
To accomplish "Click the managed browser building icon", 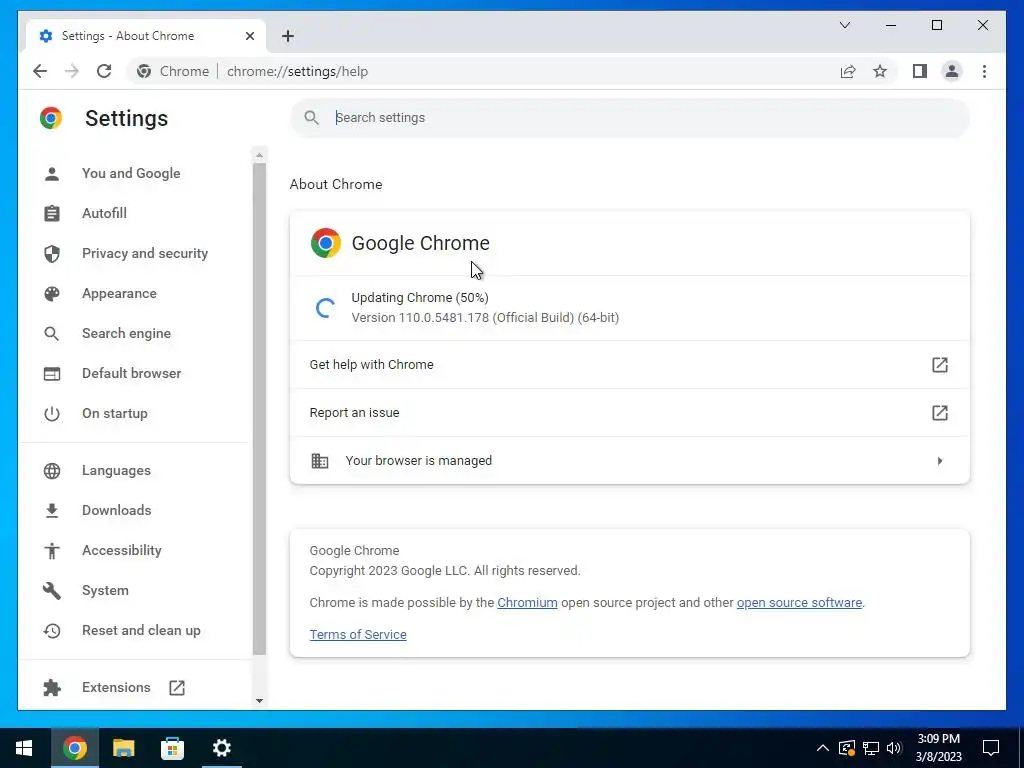I will pos(319,461).
